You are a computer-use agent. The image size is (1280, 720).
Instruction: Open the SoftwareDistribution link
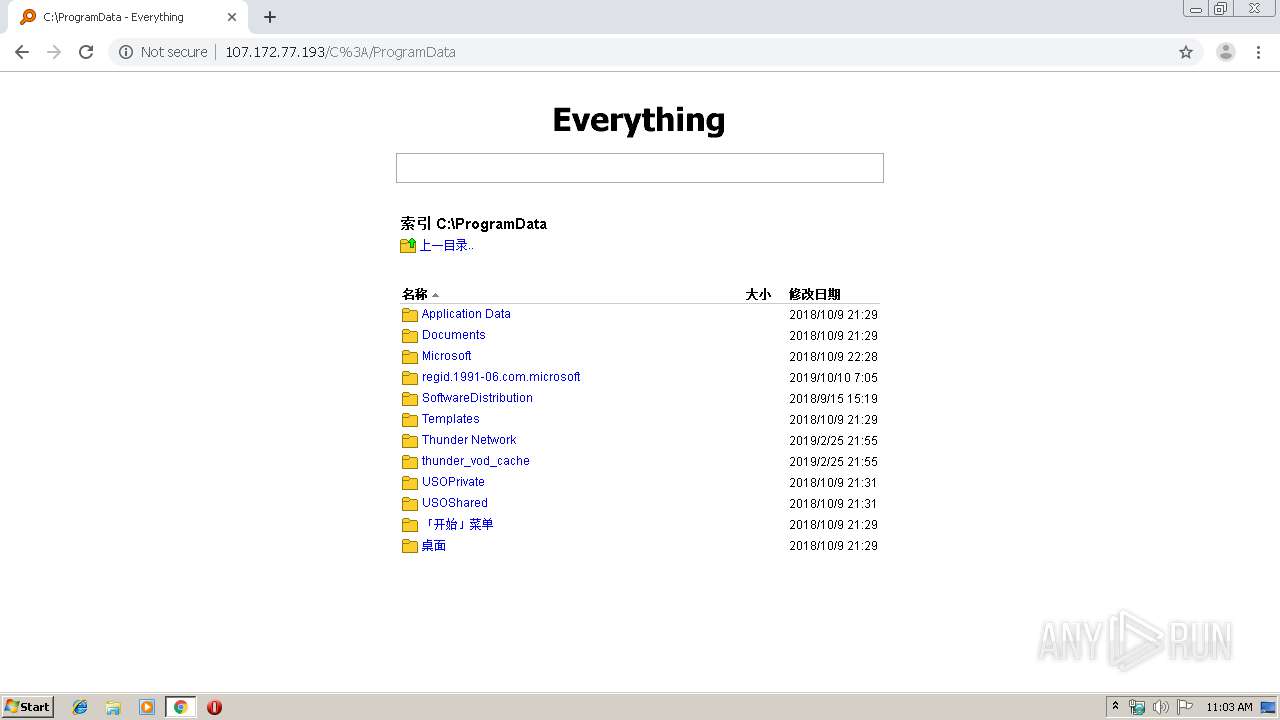pyautogui.click(x=477, y=398)
